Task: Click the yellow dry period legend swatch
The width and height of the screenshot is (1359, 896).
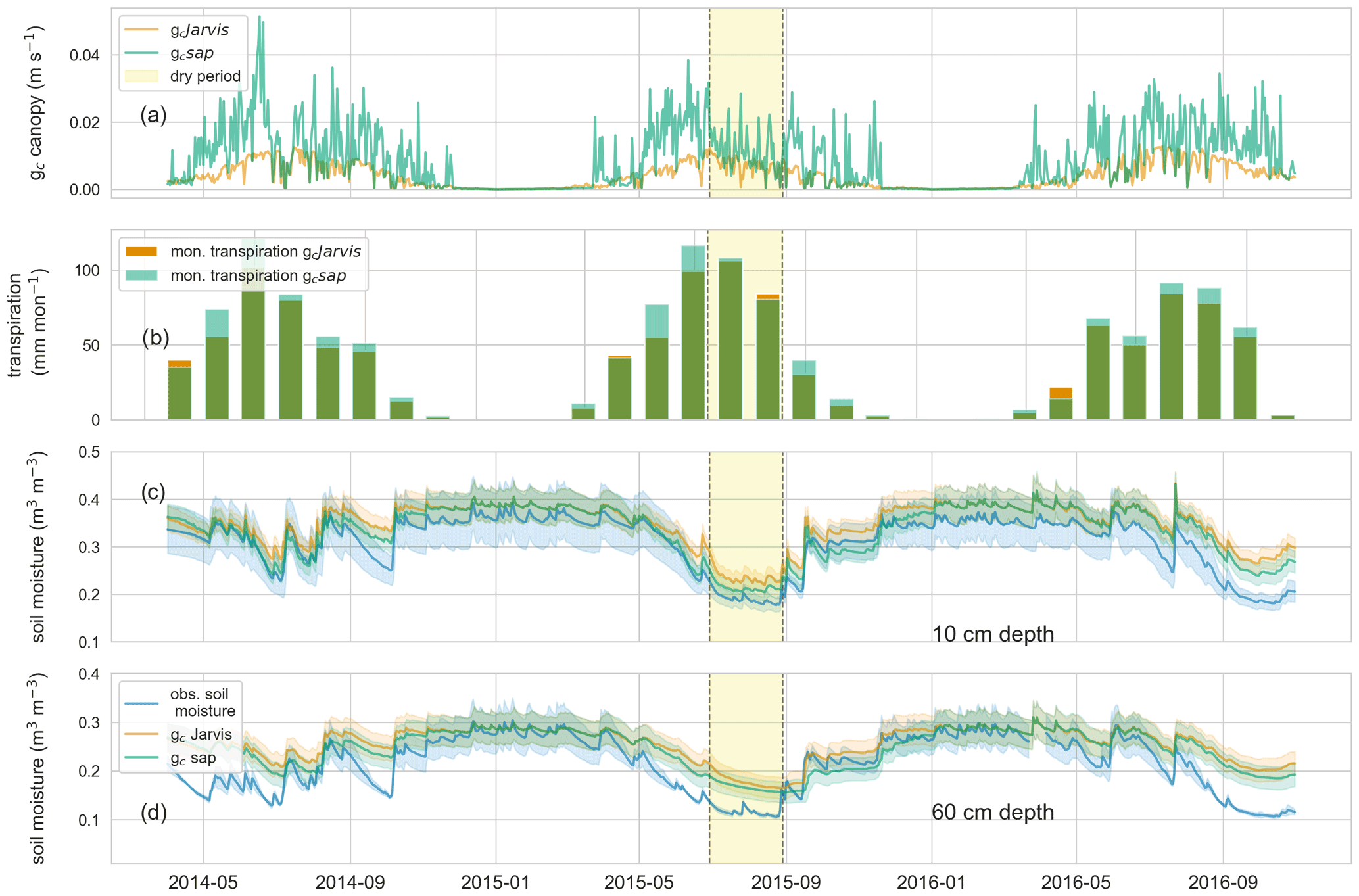Action: pyautogui.click(x=141, y=76)
